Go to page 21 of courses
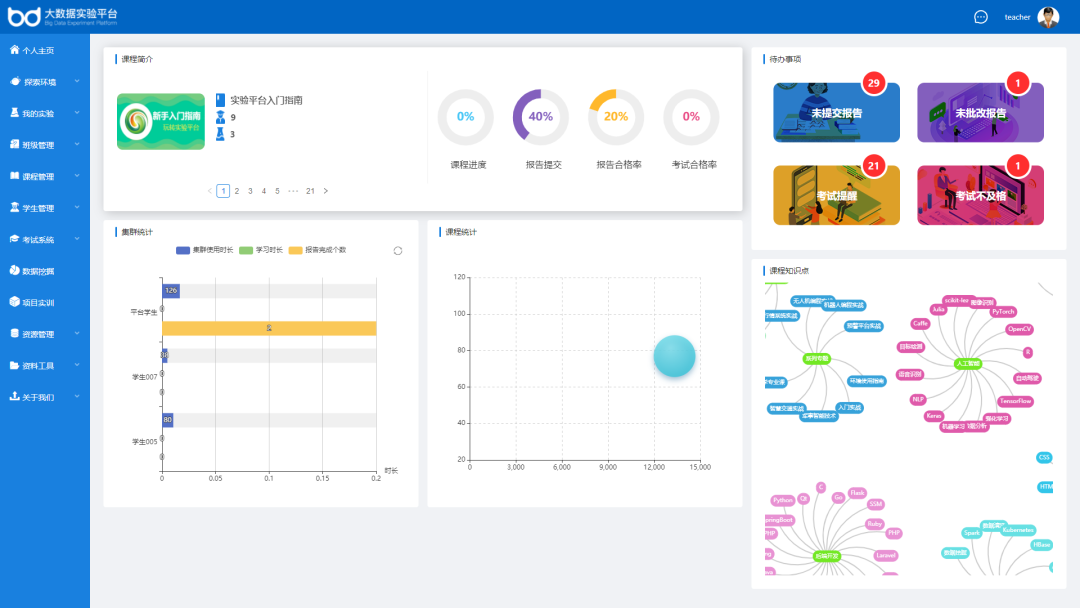The width and height of the screenshot is (1080, 608). coord(311,191)
